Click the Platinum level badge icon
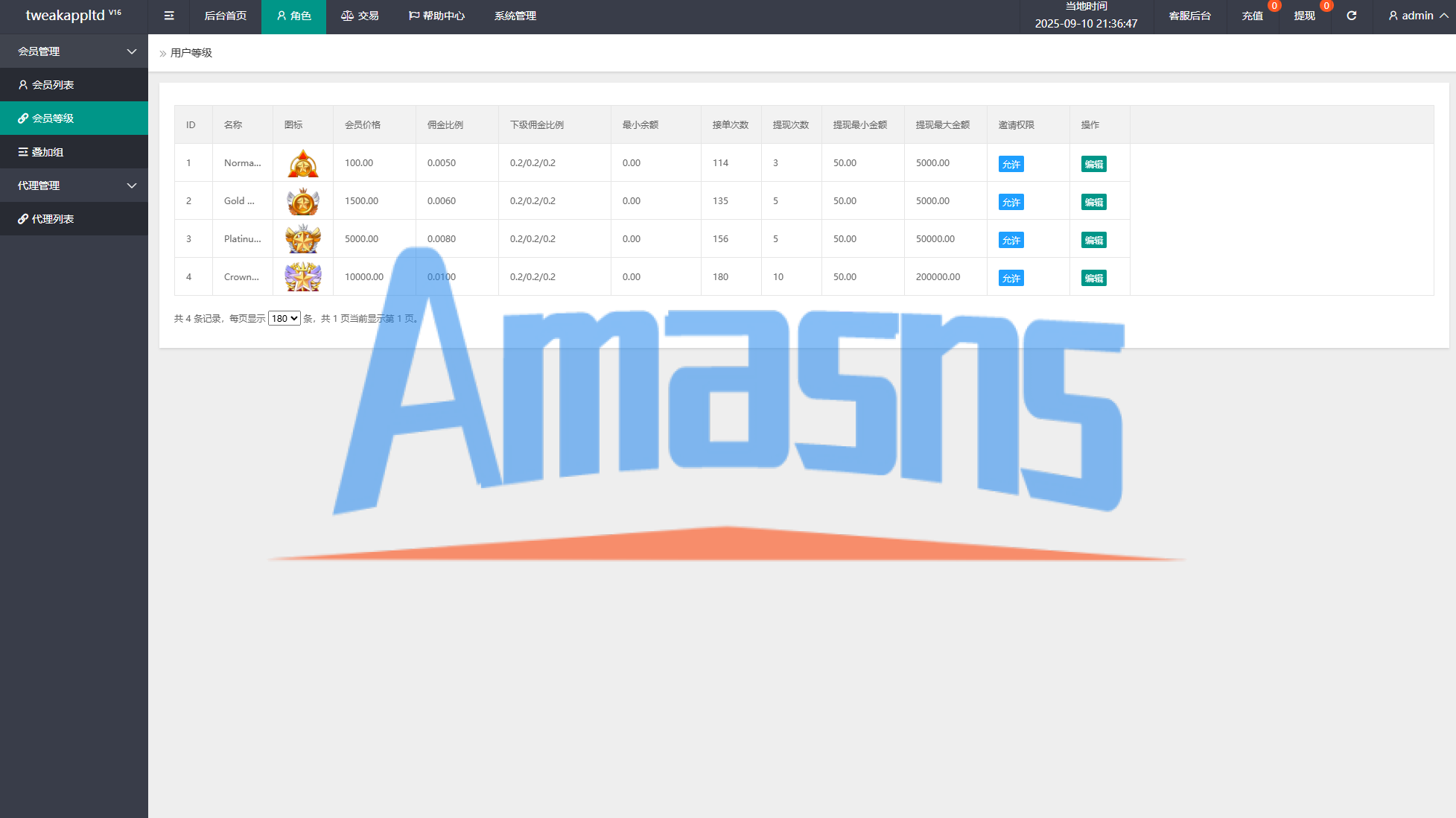The image size is (1456, 818). pyautogui.click(x=303, y=239)
